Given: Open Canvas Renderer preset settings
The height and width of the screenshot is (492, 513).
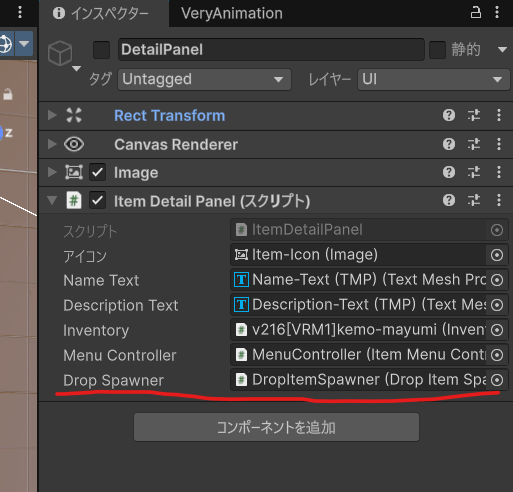Looking at the screenshot, I should pyautogui.click(x=474, y=144).
